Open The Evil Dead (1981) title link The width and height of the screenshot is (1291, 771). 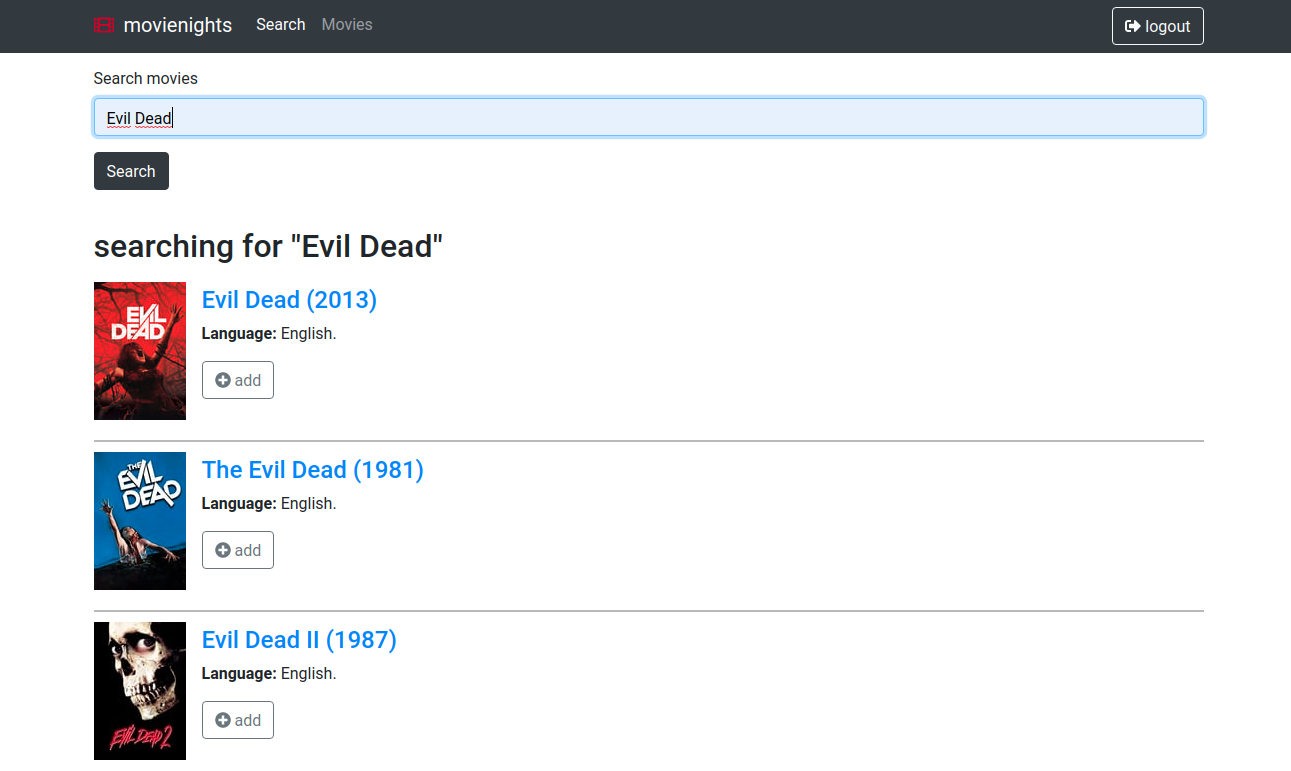click(312, 470)
